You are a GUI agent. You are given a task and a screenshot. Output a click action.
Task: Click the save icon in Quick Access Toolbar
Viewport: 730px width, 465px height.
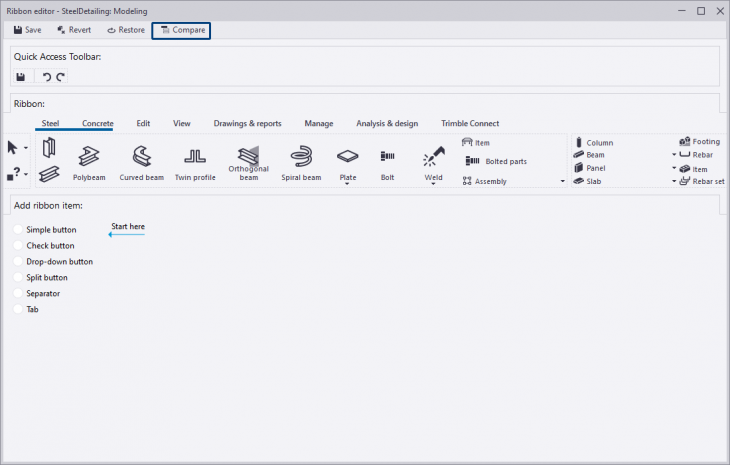pyautogui.click(x=20, y=77)
